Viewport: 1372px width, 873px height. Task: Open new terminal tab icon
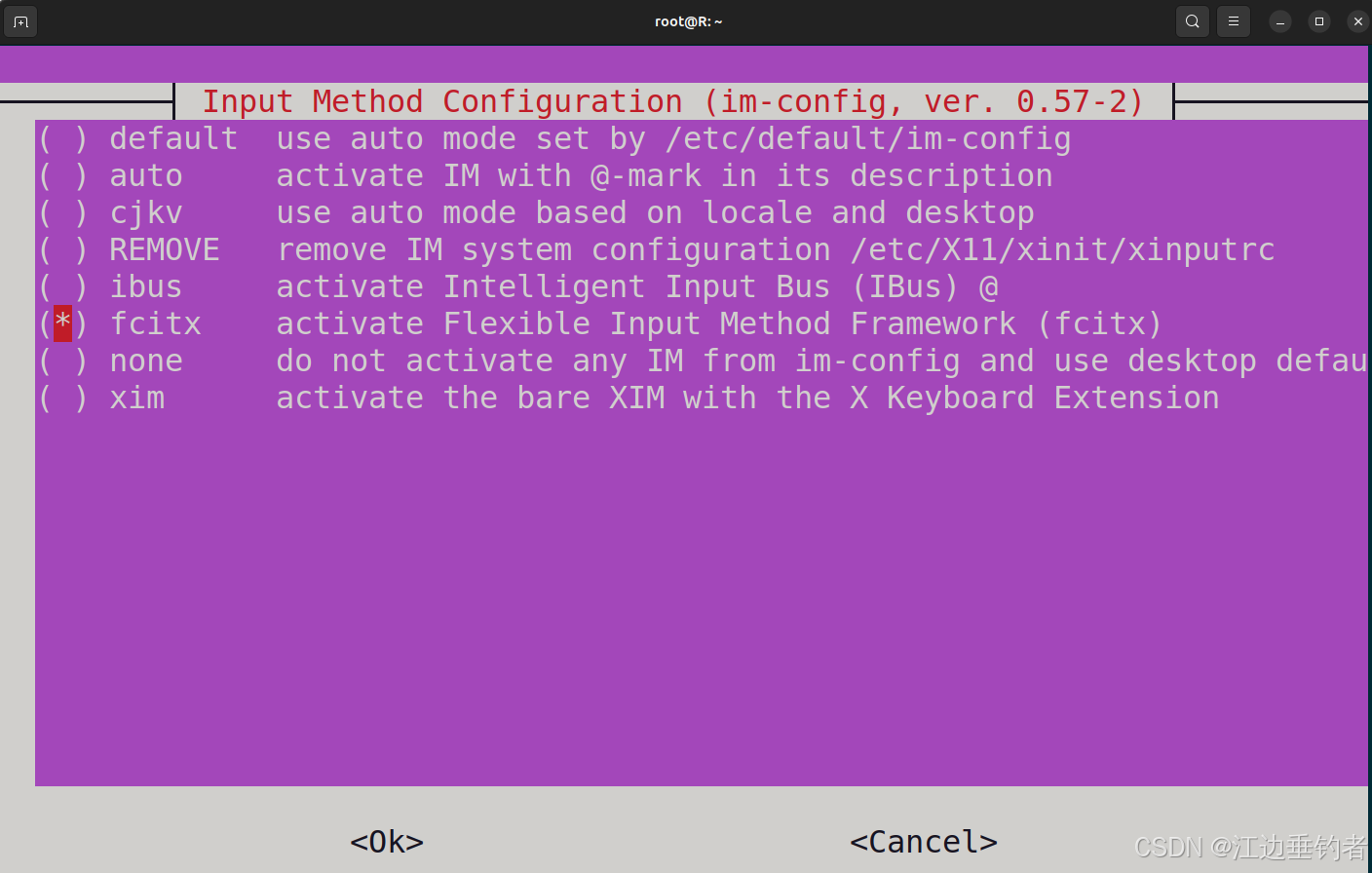(20, 21)
